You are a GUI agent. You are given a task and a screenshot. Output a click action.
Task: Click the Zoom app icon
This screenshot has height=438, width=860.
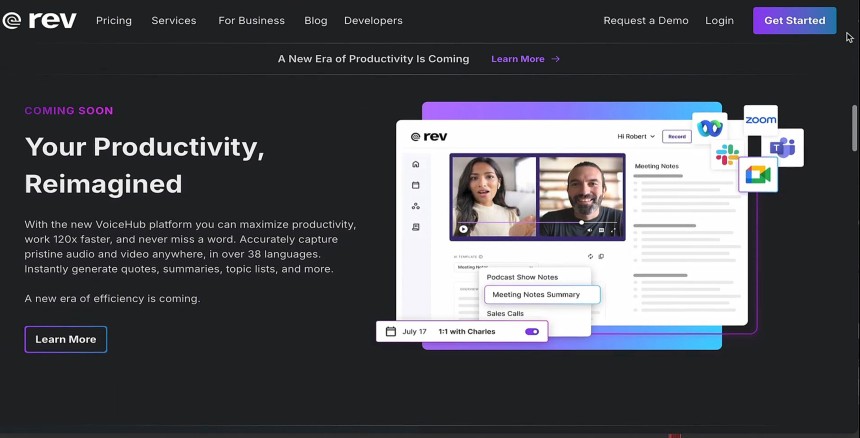point(760,120)
